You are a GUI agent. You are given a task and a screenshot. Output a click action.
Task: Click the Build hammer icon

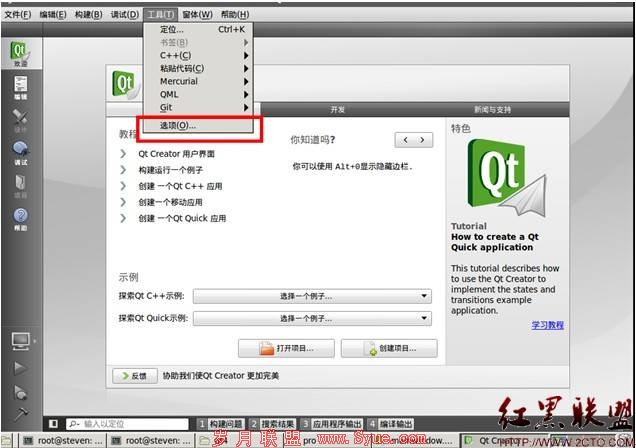[x=20, y=414]
